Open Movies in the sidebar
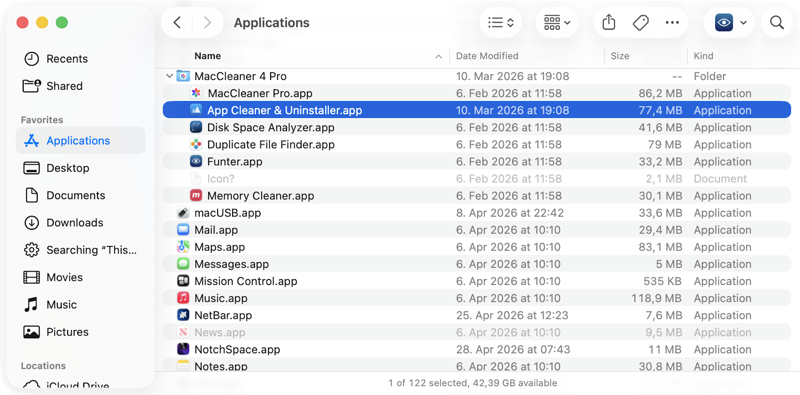800x395 pixels. (81, 277)
